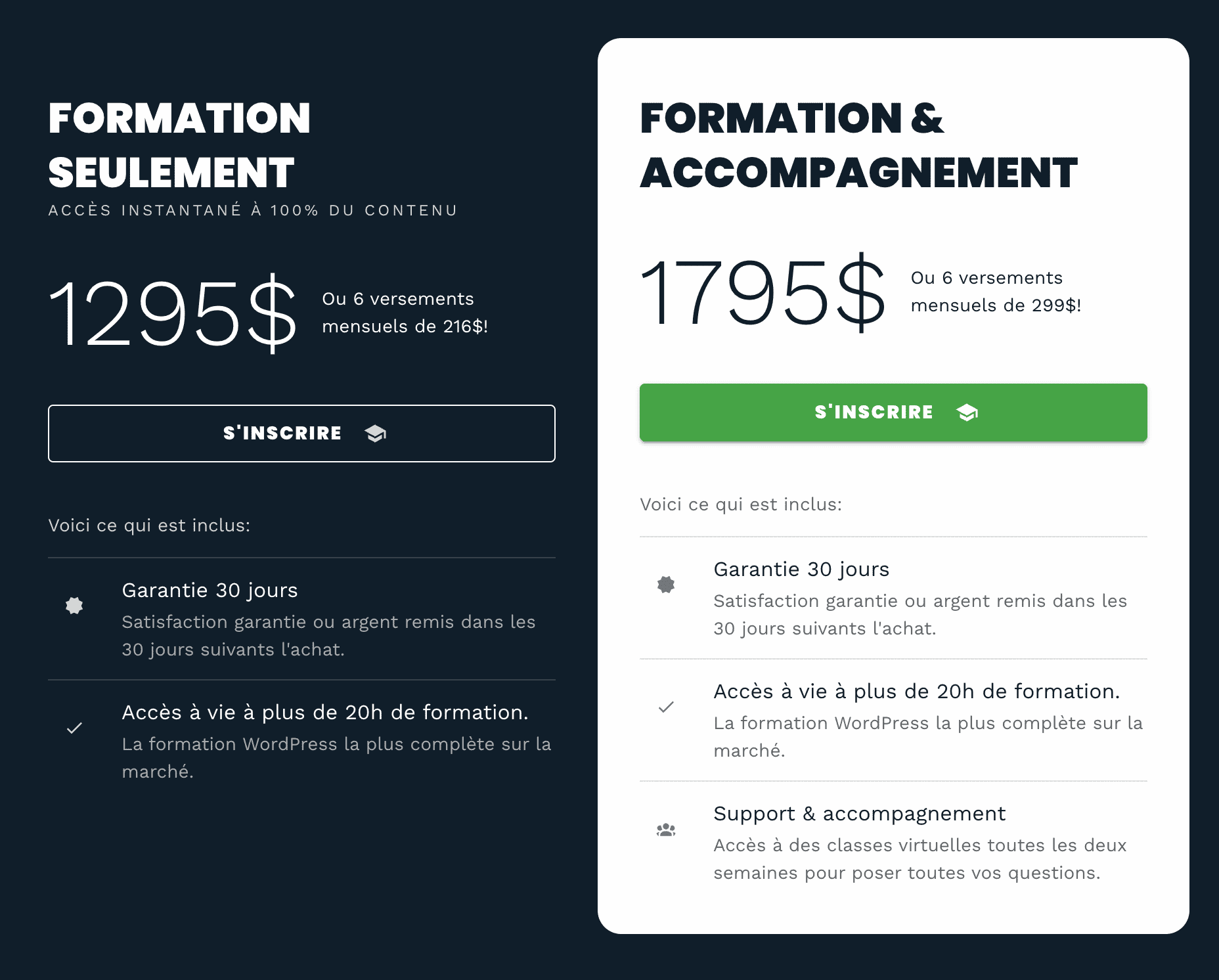
Task: Click the group users support icon
Action: click(x=666, y=830)
